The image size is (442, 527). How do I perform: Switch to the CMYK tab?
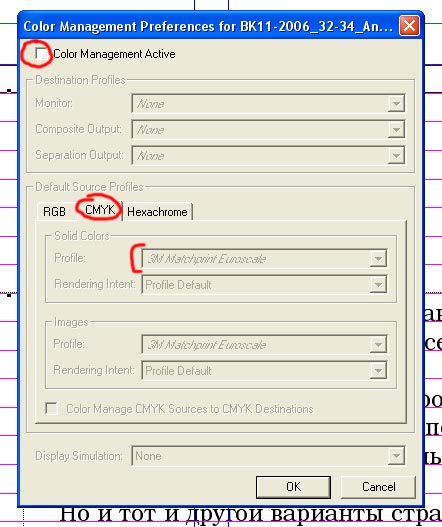pyautogui.click(x=100, y=210)
